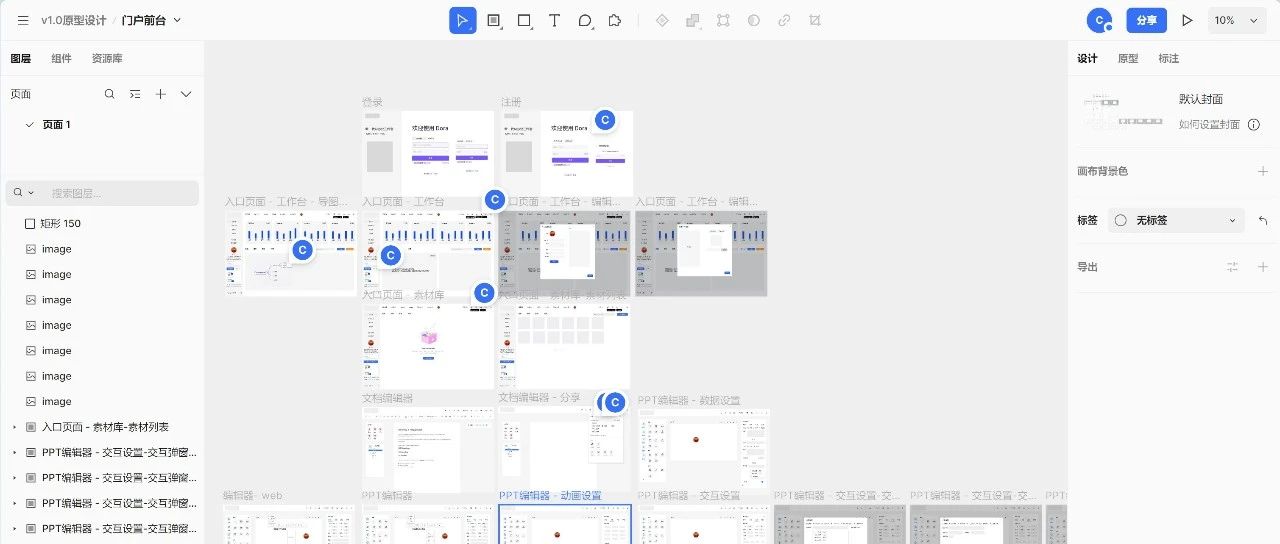Click info icon beside 如何设置封面
This screenshot has height=544, width=1280.
click(1254, 125)
